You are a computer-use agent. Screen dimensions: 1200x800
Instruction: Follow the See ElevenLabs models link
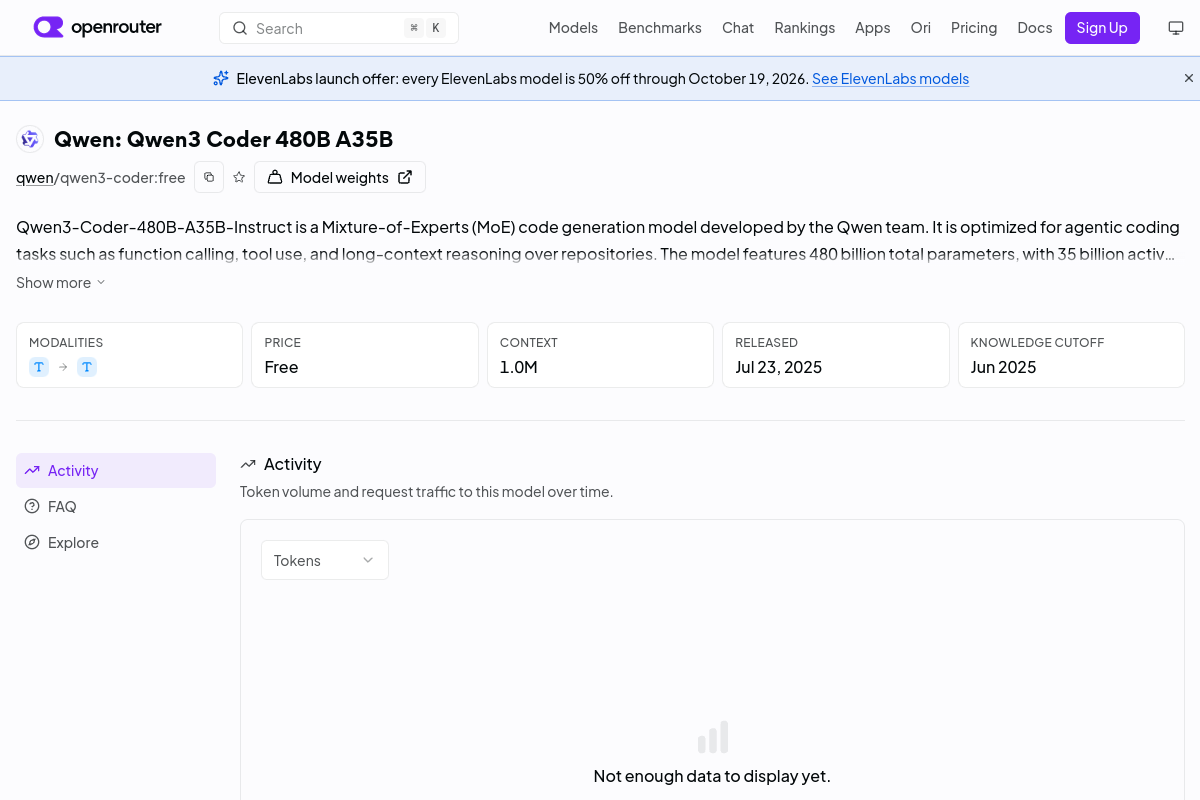tap(890, 79)
